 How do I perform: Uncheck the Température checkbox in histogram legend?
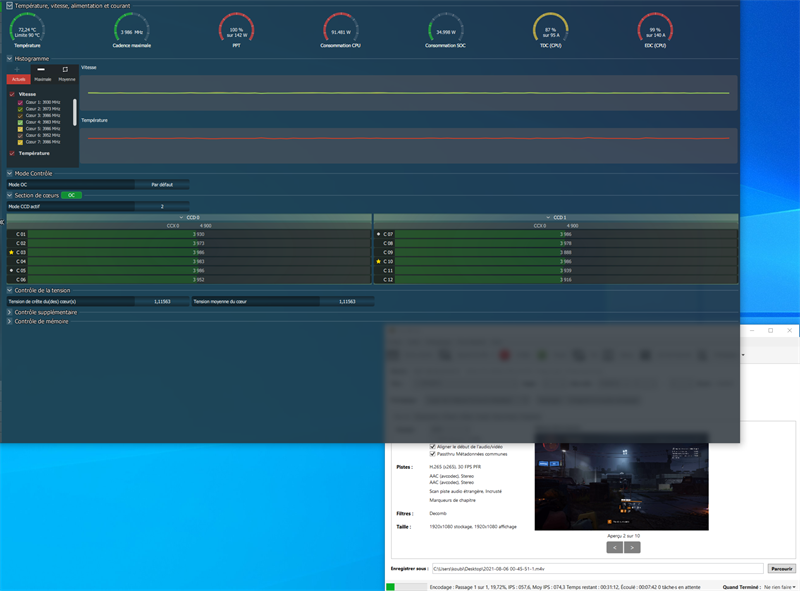point(12,153)
